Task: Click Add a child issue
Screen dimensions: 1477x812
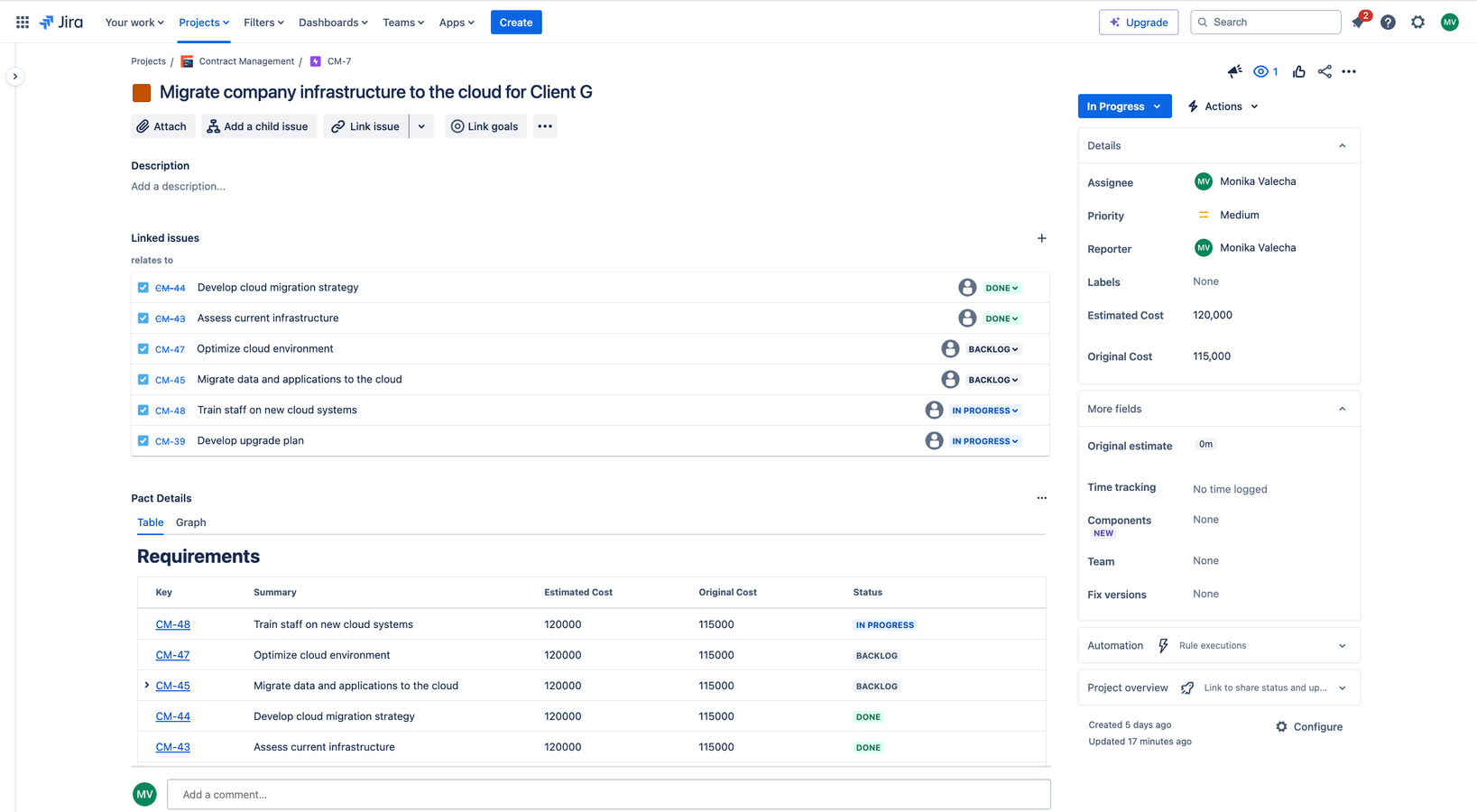Action: [258, 126]
